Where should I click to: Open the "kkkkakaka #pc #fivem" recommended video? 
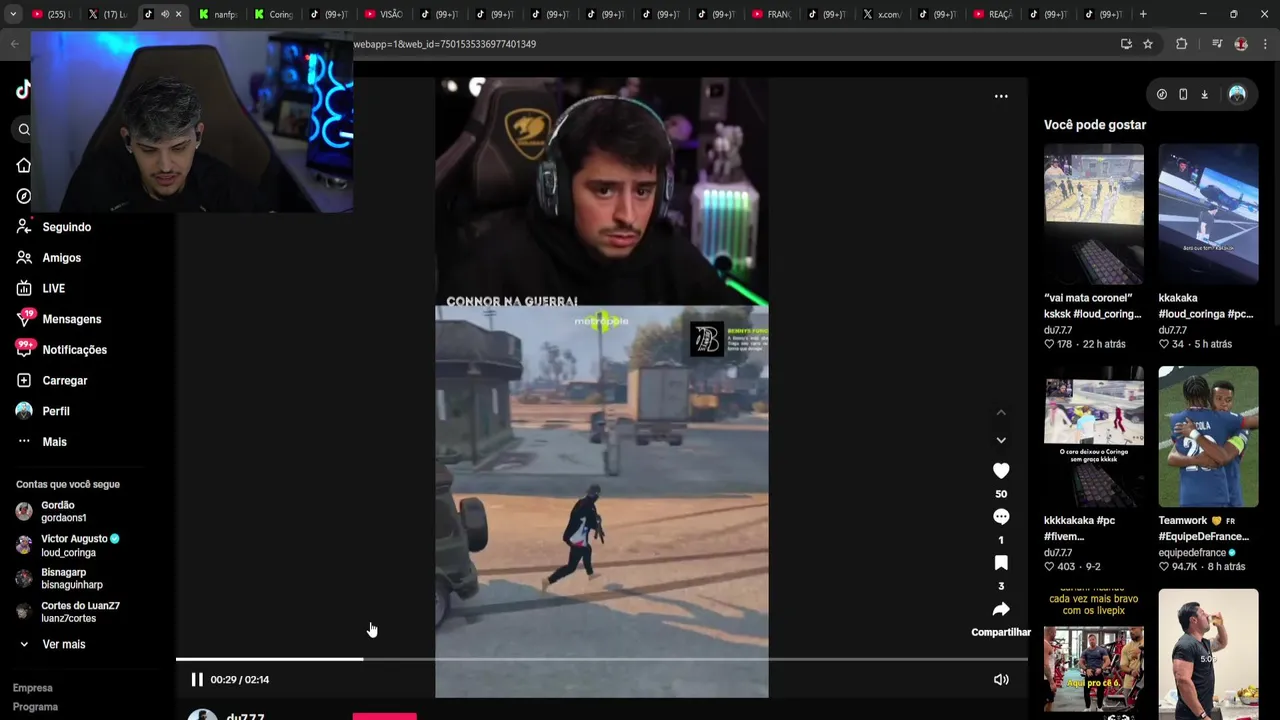point(1094,437)
